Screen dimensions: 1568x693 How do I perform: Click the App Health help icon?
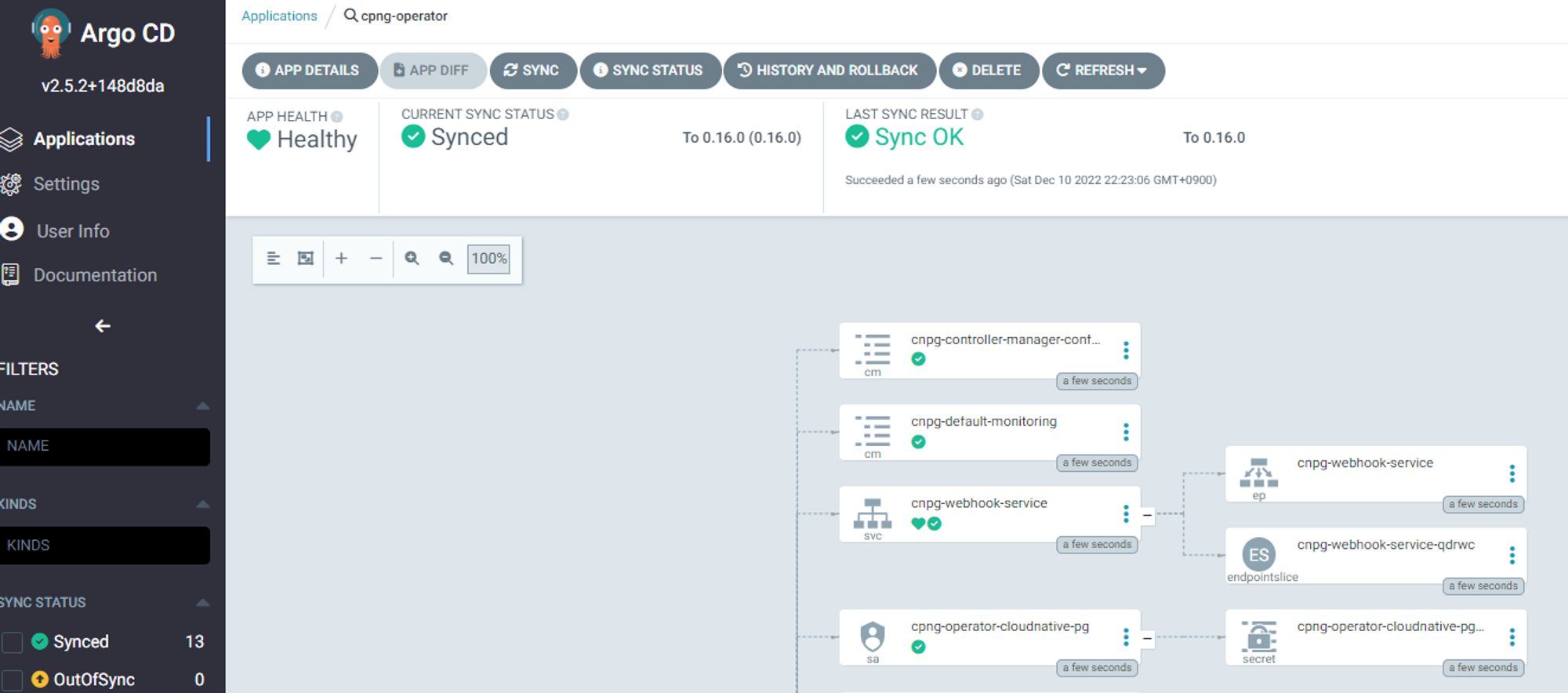click(337, 117)
